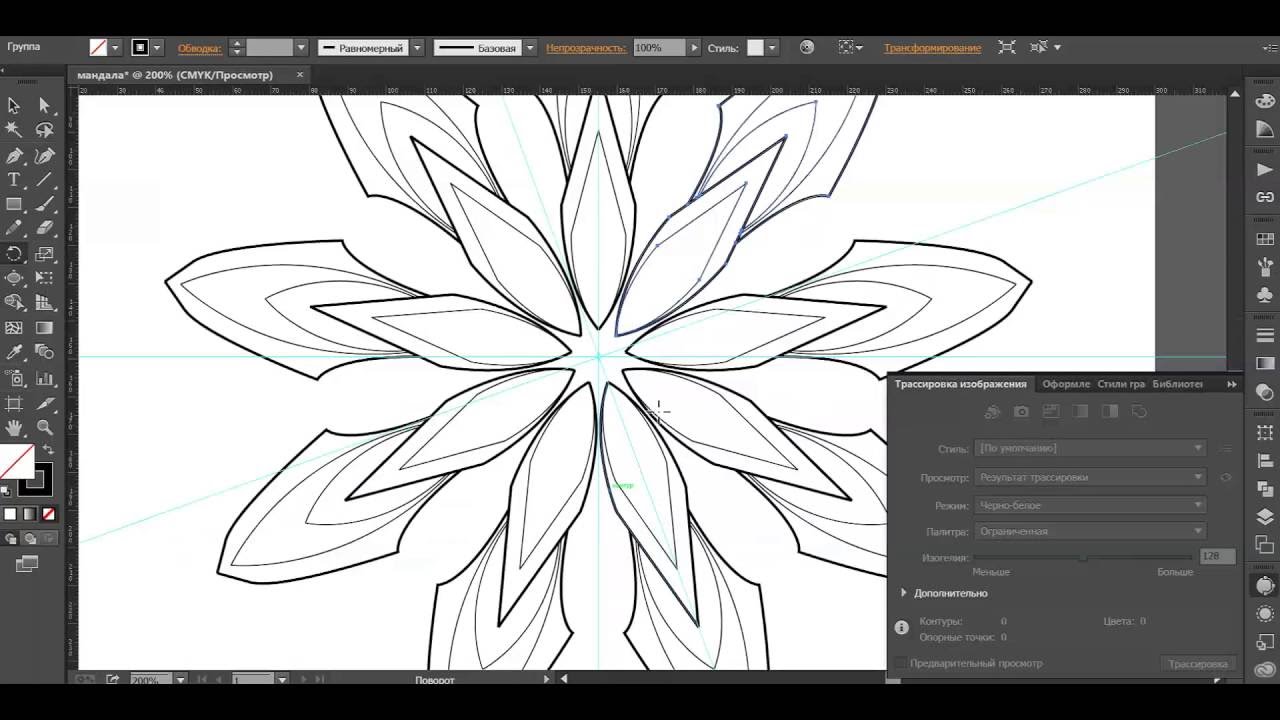This screenshot has width=1280, height=720.
Task: Select the мандала* document tab
Action: (176, 75)
